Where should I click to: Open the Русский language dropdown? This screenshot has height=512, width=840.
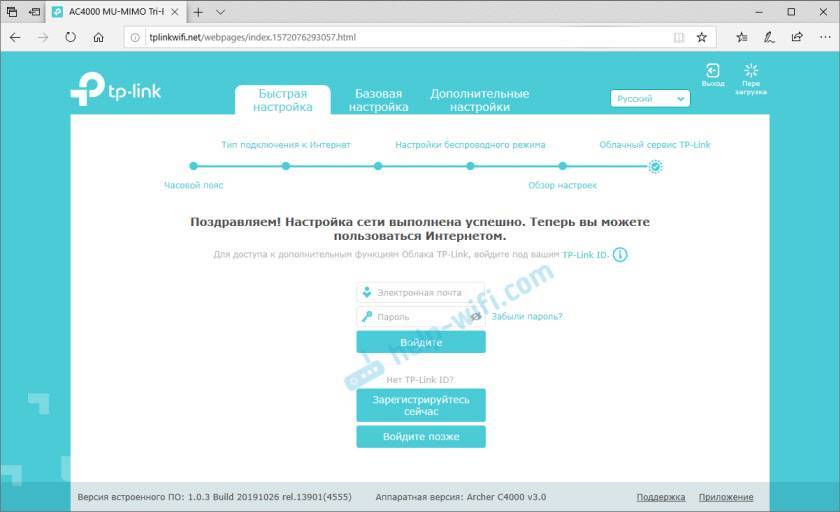pyautogui.click(x=650, y=99)
